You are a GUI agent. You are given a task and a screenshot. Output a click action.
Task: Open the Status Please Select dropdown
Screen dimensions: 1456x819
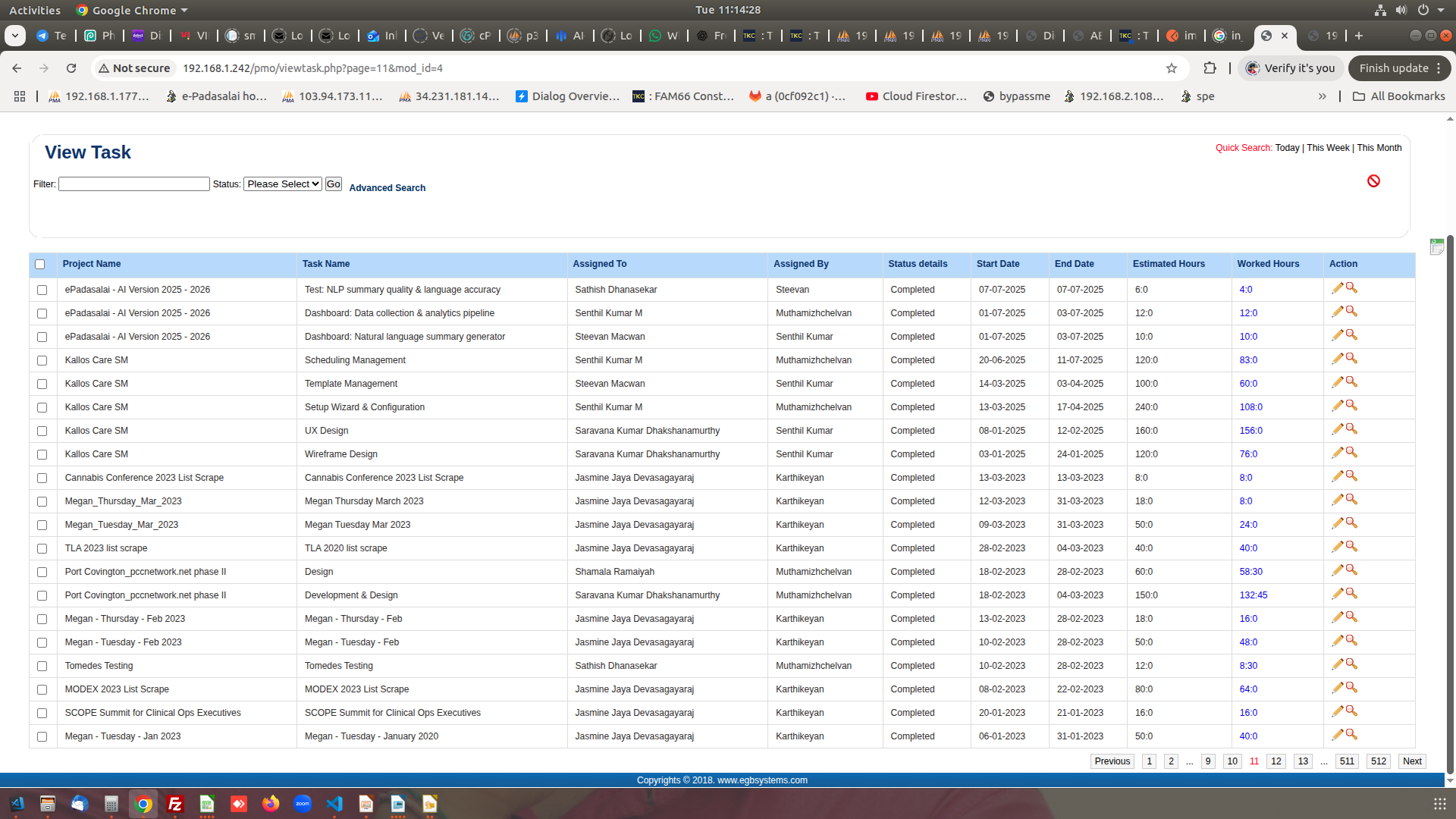(x=282, y=184)
